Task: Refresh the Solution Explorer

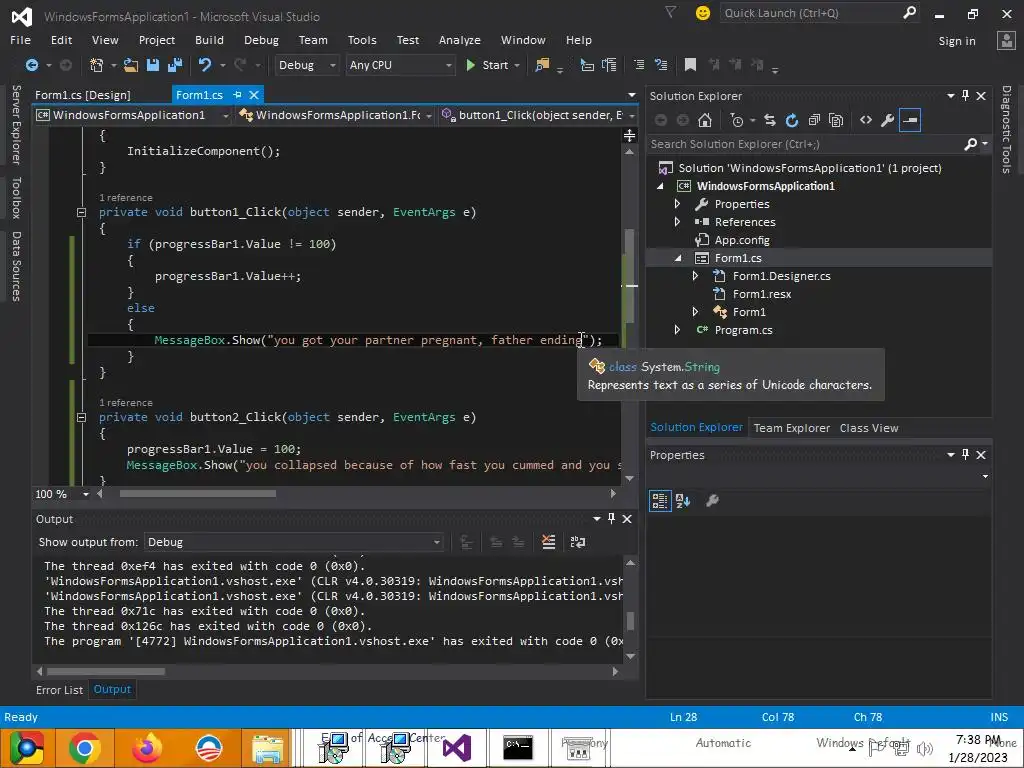Action: pos(792,120)
